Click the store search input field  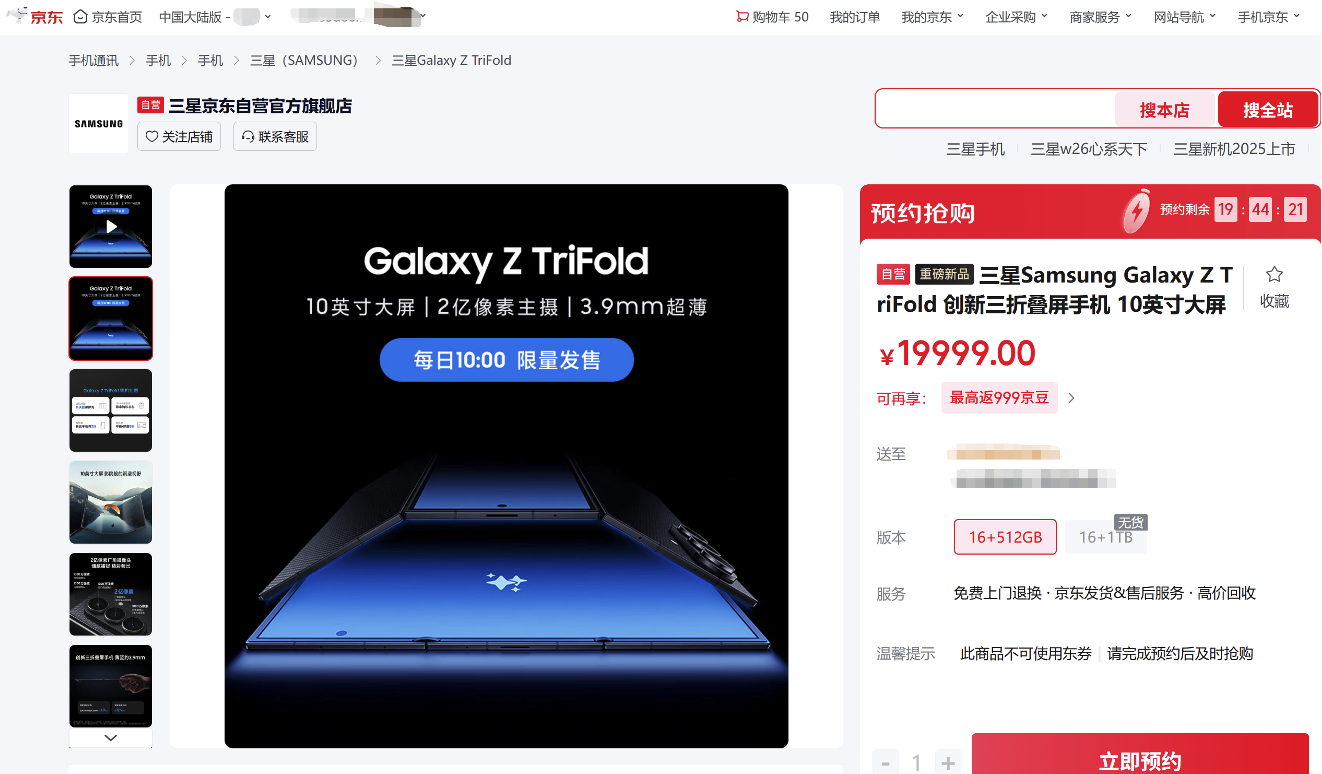(x=996, y=109)
